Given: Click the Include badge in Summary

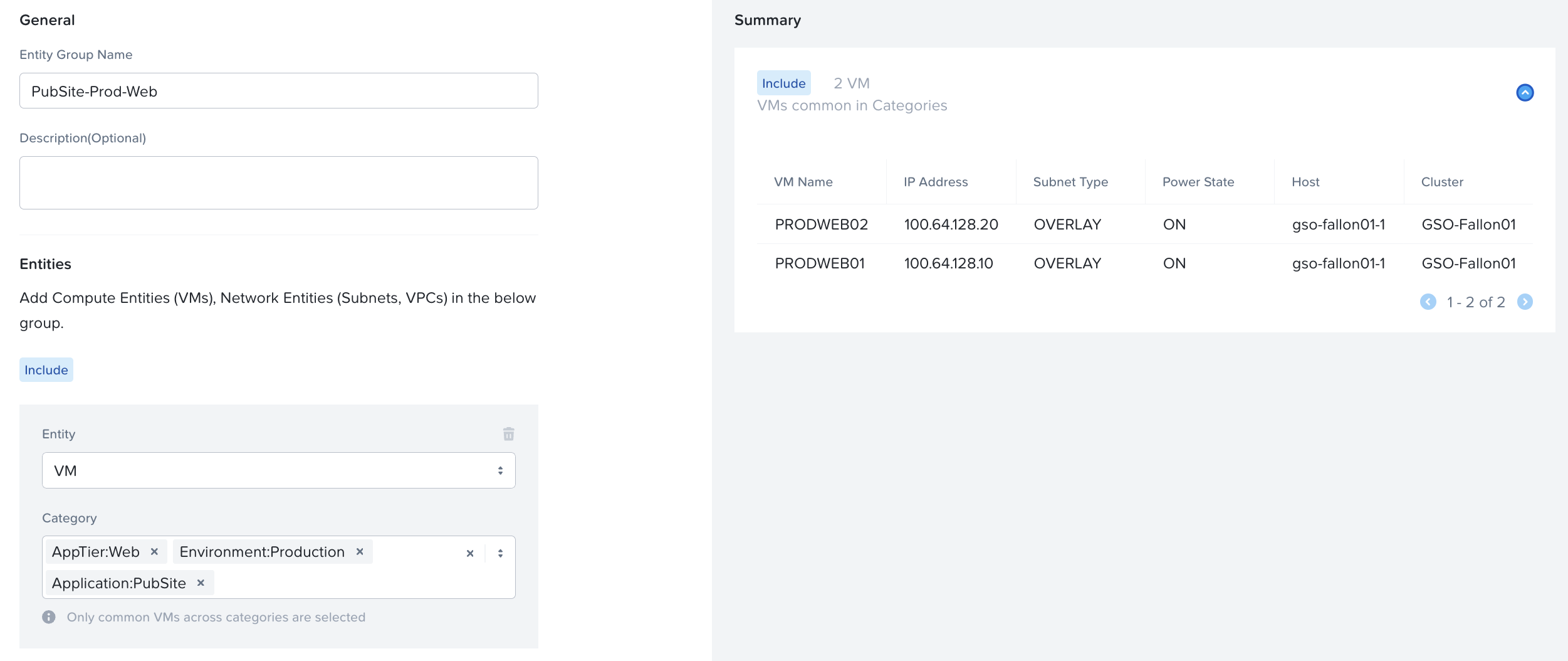Looking at the screenshot, I should click(x=783, y=83).
